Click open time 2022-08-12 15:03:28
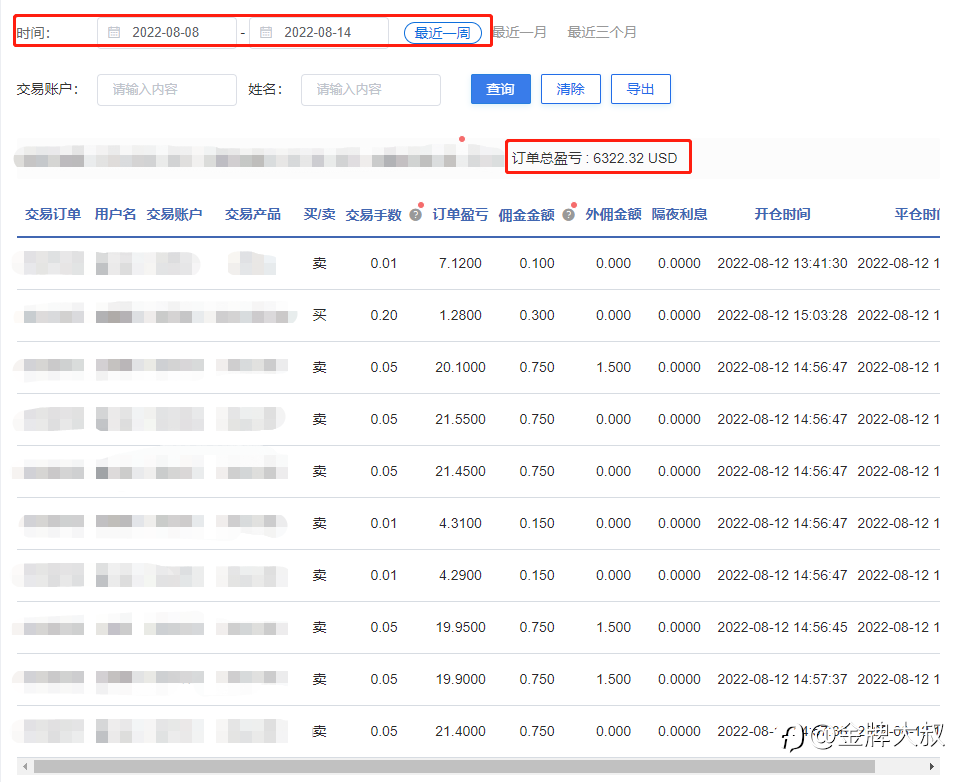This screenshot has width=956, height=782. click(x=782, y=315)
